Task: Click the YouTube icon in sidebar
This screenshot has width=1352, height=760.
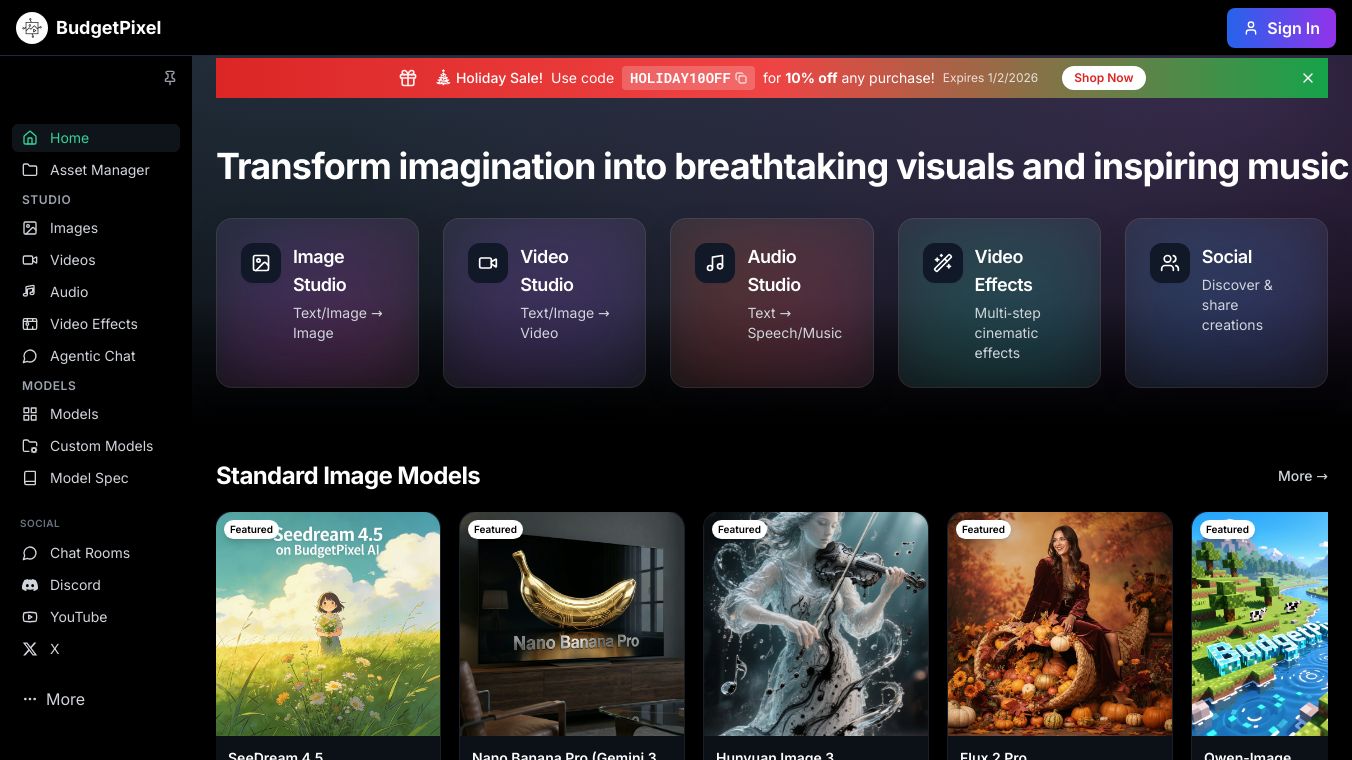Action: tap(30, 617)
